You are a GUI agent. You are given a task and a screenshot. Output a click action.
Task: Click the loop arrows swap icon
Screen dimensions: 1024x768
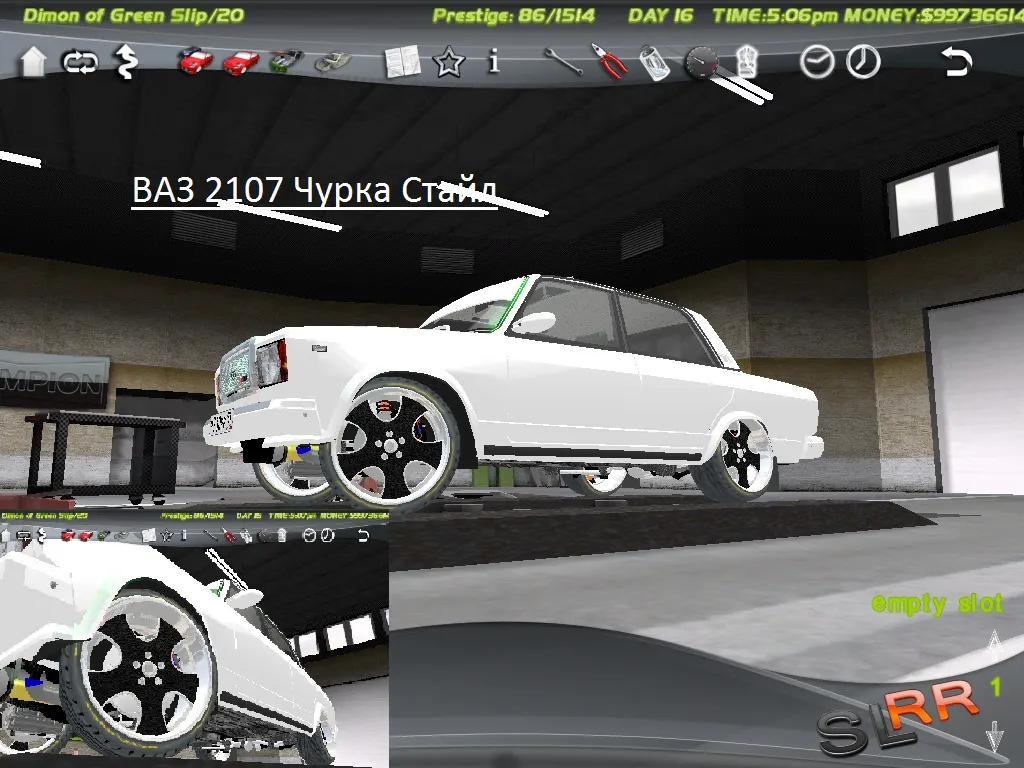click(80, 63)
